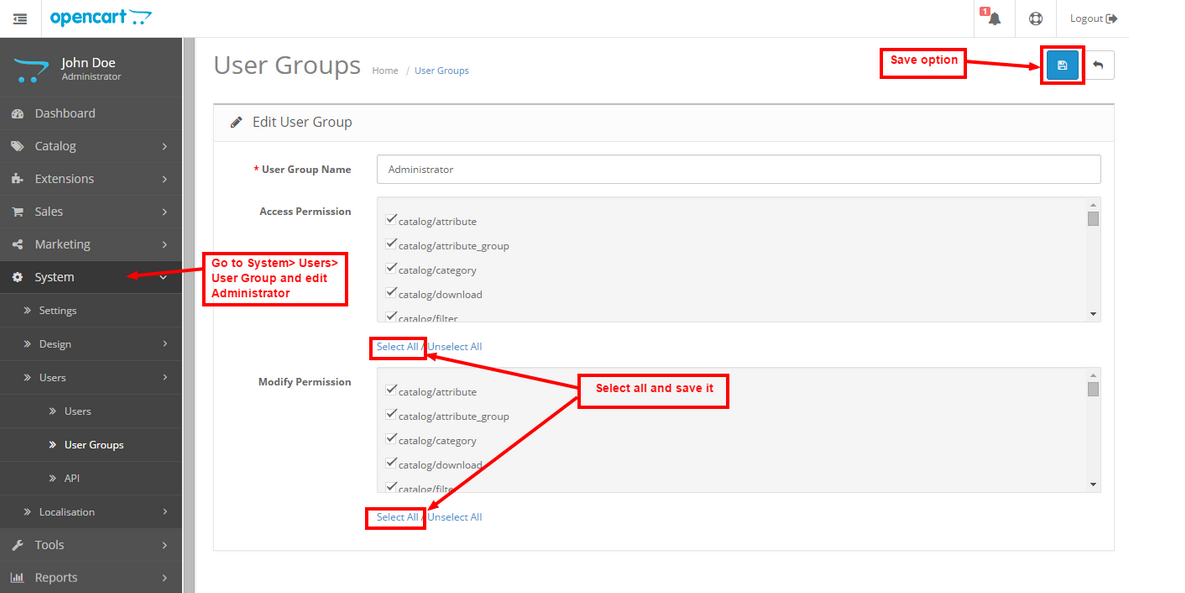The image size is (1185, 593).
Task: Click the Access Permission list scrollbar
Action: tap(1093, 260)
